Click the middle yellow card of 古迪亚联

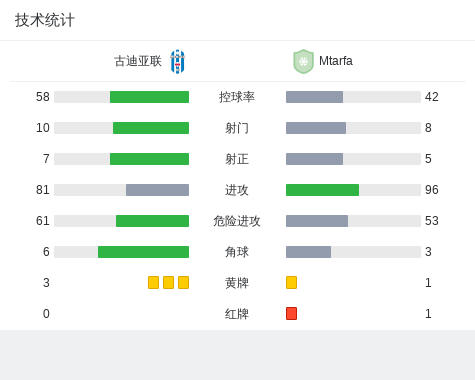(x=168, y=282)
